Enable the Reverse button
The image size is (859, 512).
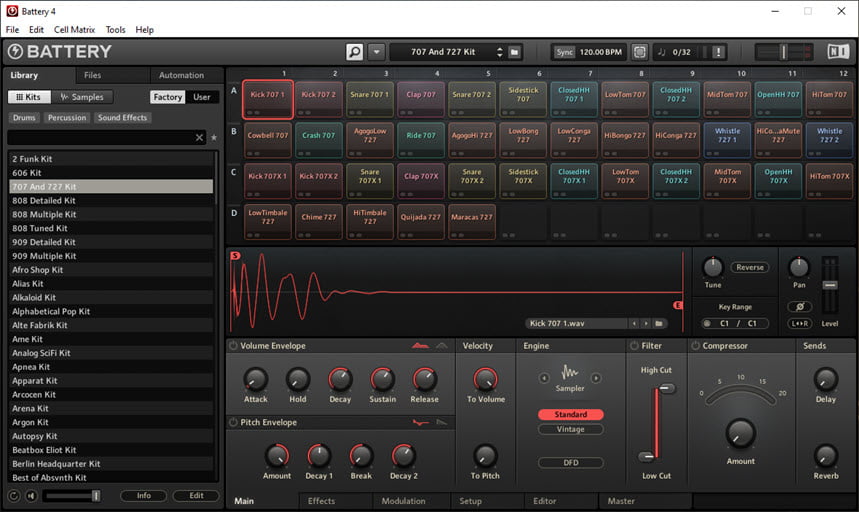click(x=749, y=267)
